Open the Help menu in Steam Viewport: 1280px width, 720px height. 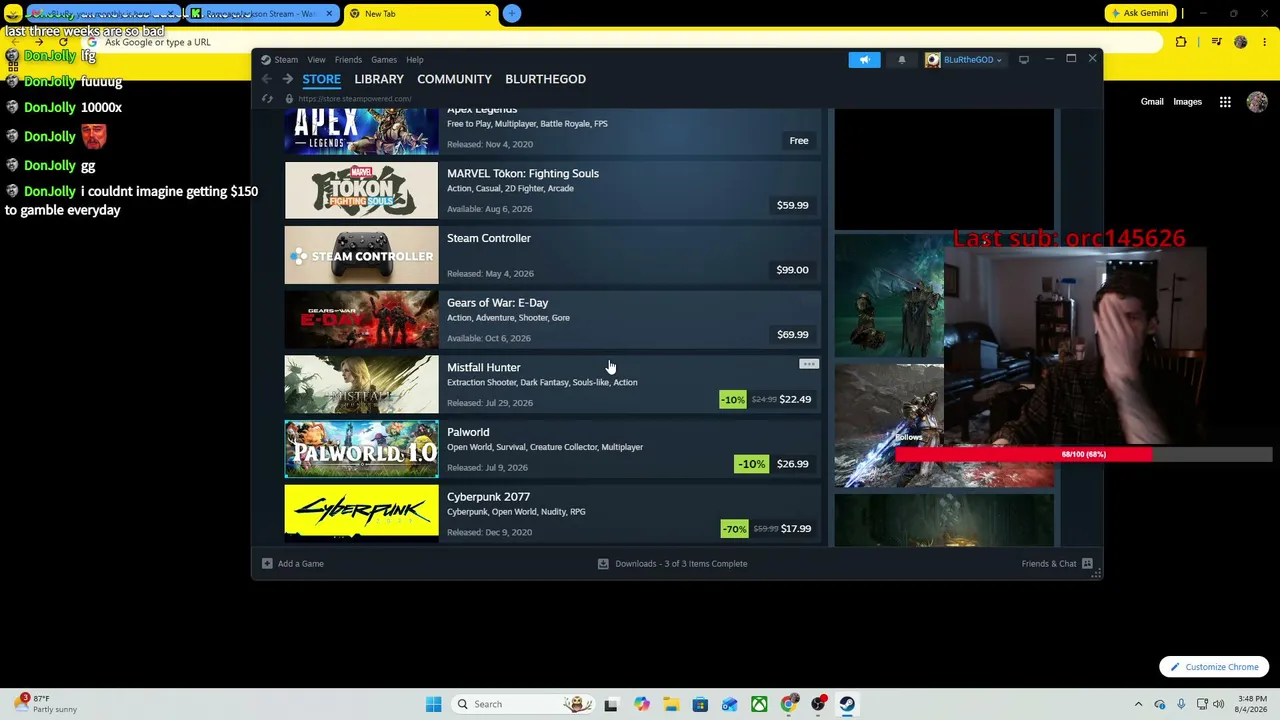click(415, 60)
